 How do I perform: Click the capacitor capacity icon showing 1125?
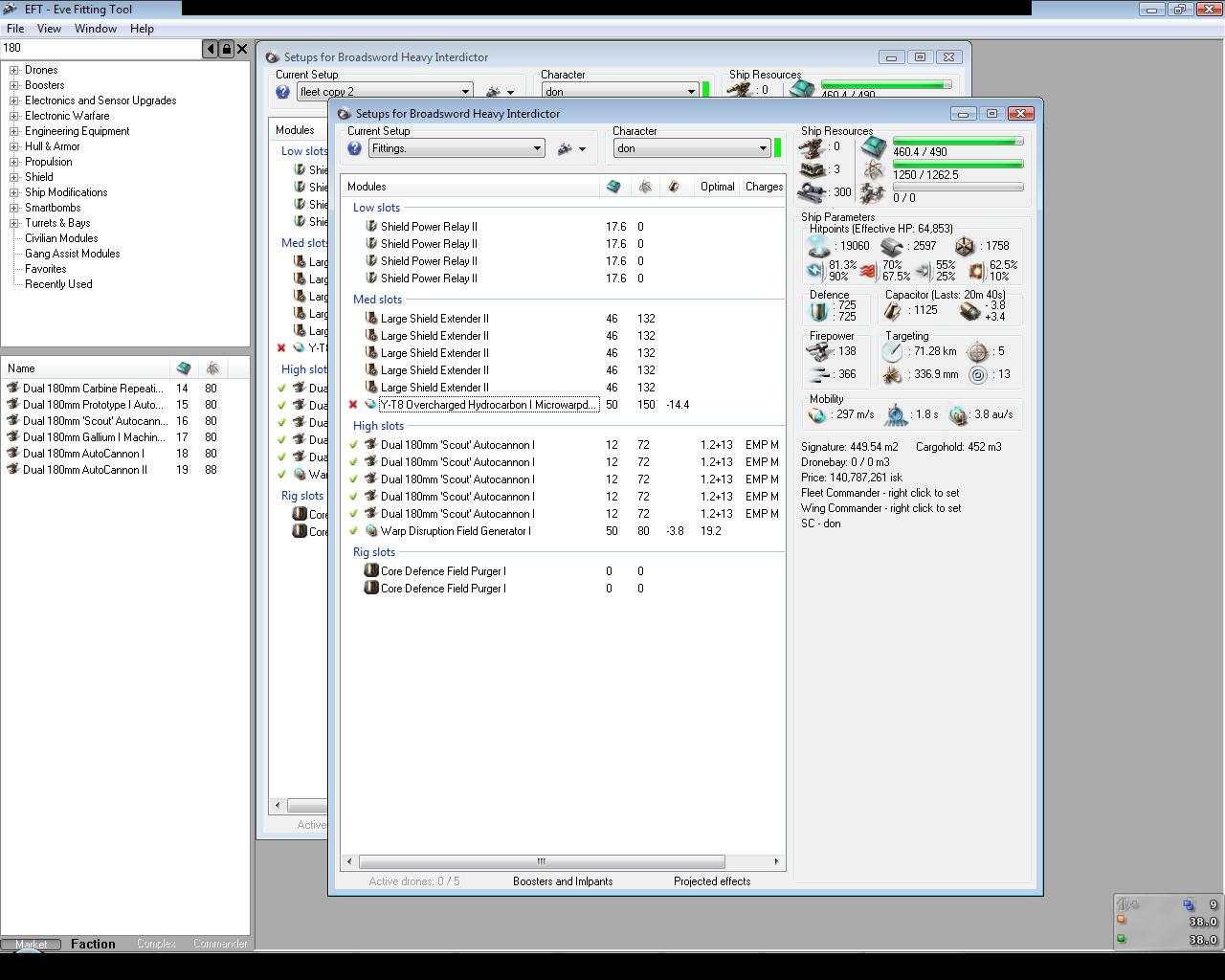(x=893, y=311)
